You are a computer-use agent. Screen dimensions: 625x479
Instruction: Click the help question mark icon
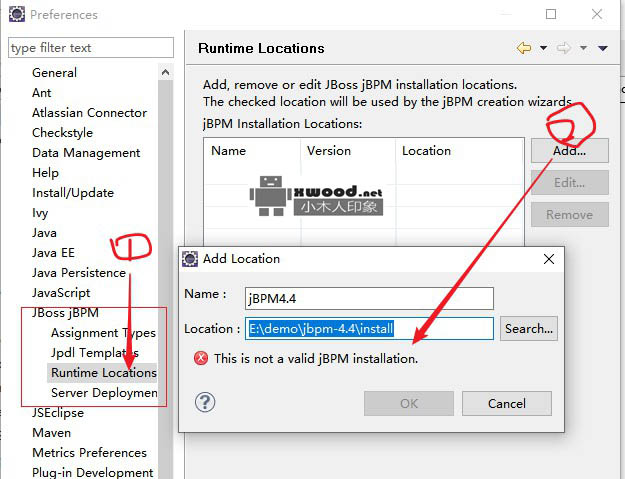tap(205, 402)
